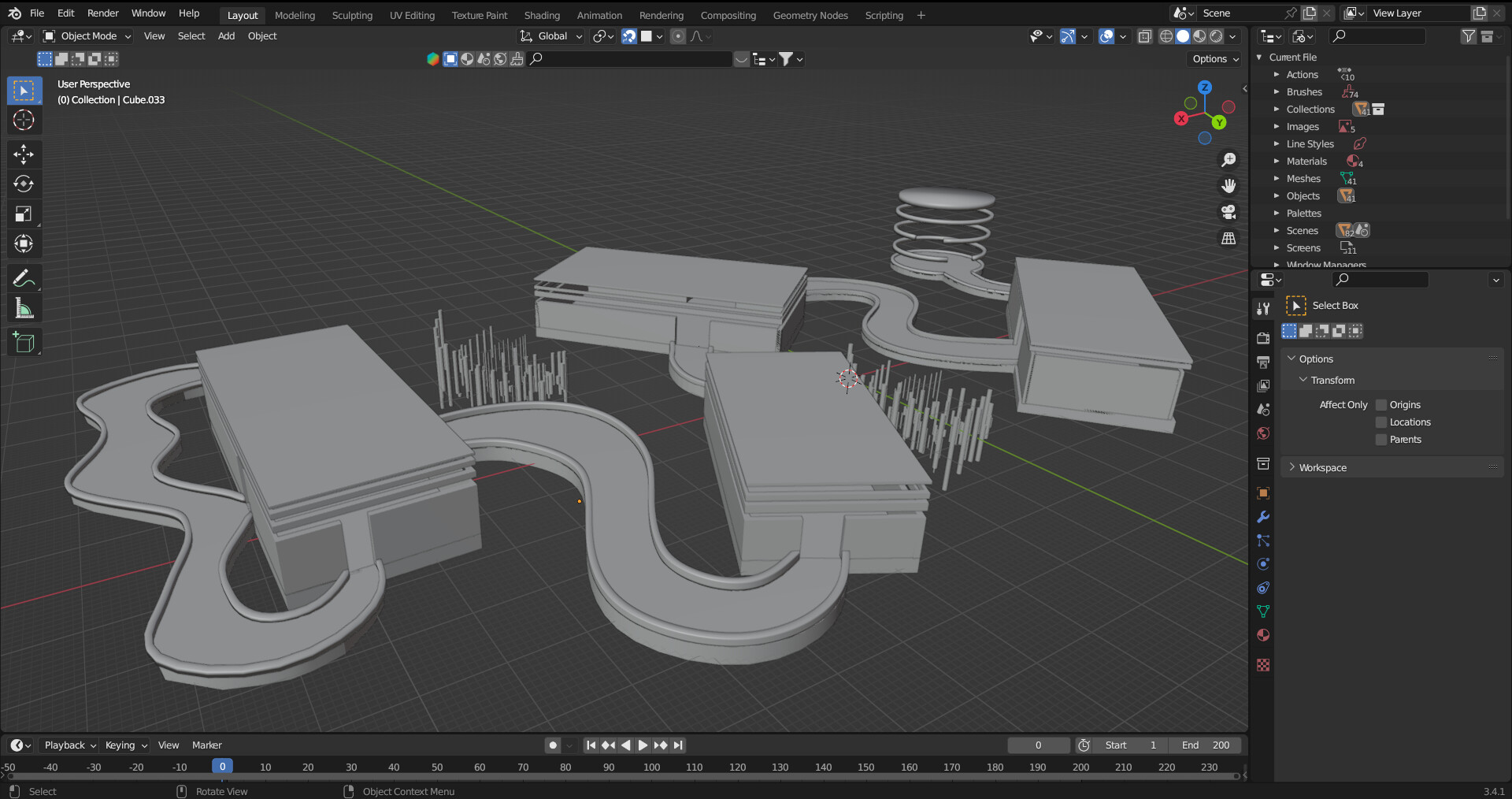Viewport: 1512px width, 799px height.
Task: Click frame 100 on the timeline
Action: click(x=651, y=767)
